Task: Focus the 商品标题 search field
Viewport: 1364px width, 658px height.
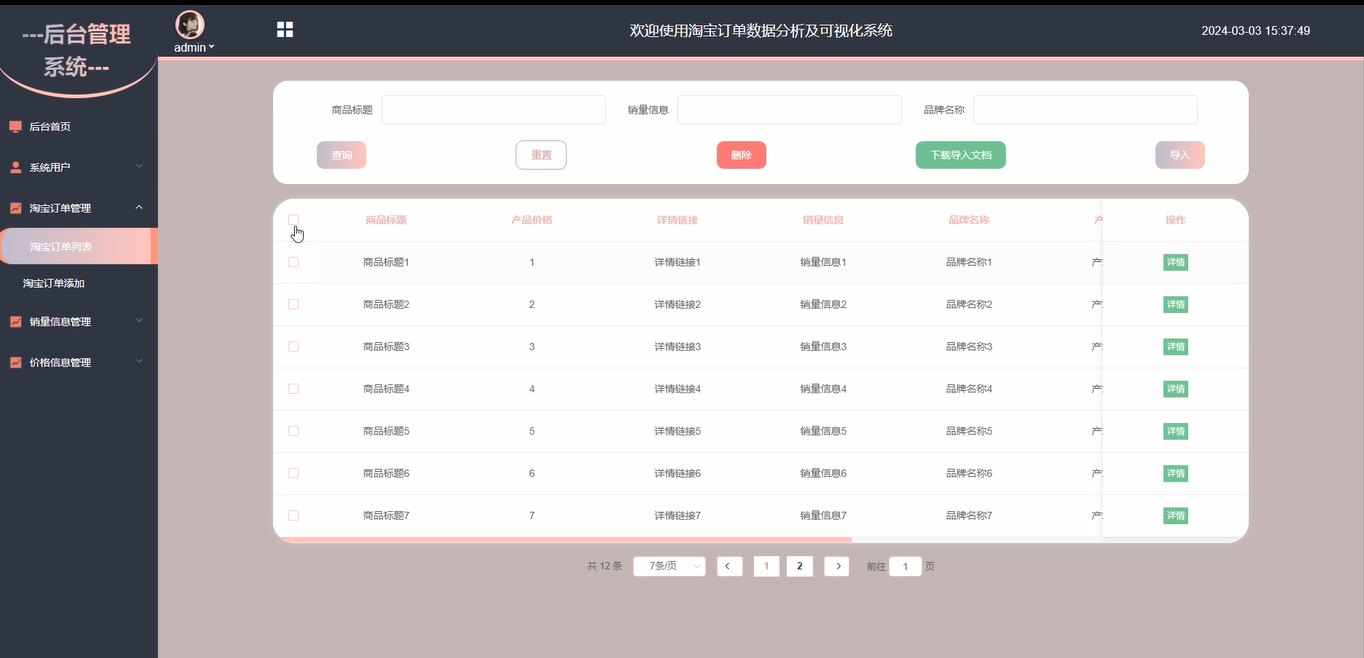Action: tap(494, 110)
